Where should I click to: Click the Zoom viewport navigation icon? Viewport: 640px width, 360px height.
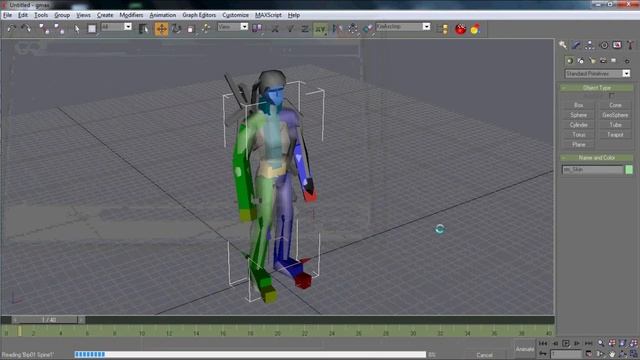[601, 343]
